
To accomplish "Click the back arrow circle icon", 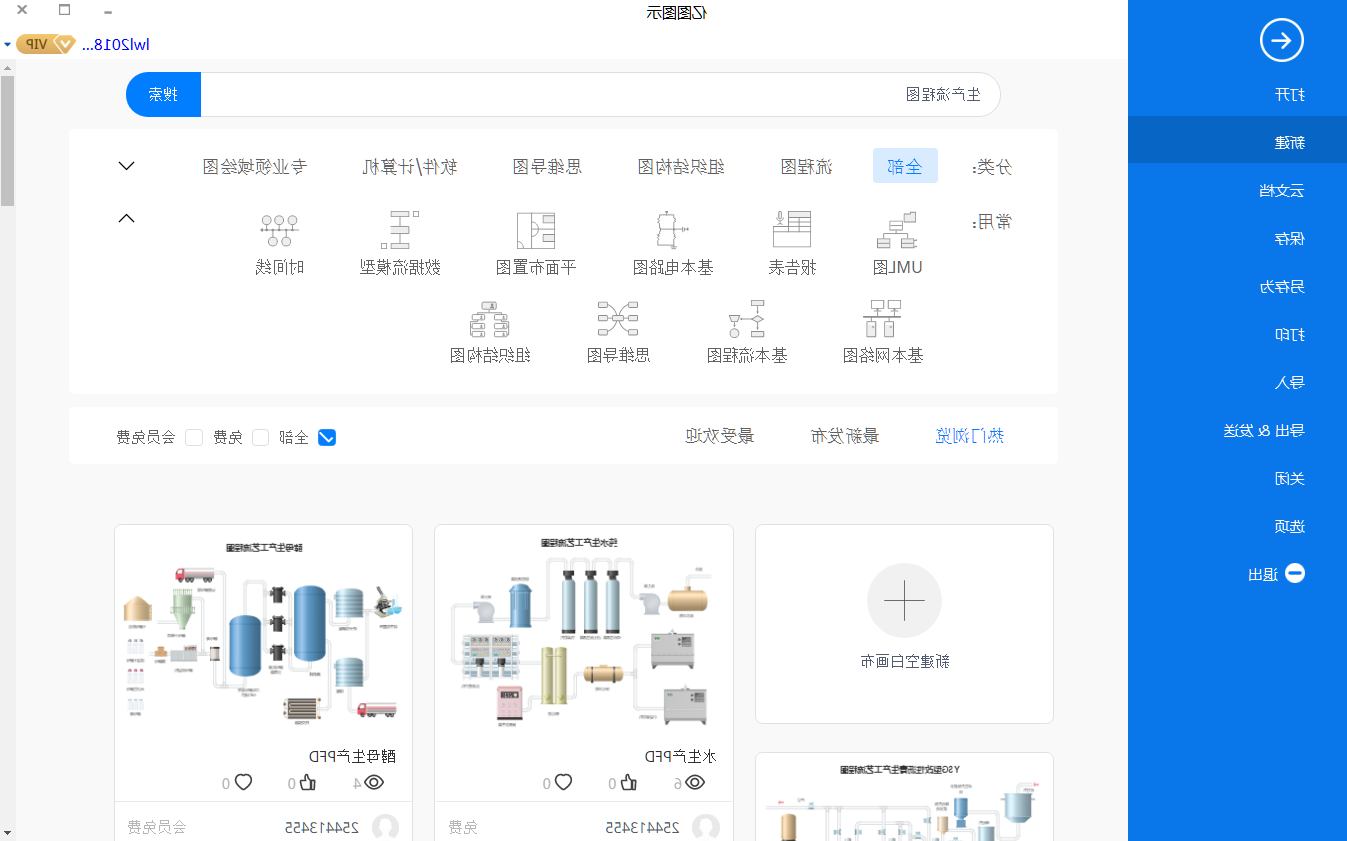I will (x=1281, y=41).
